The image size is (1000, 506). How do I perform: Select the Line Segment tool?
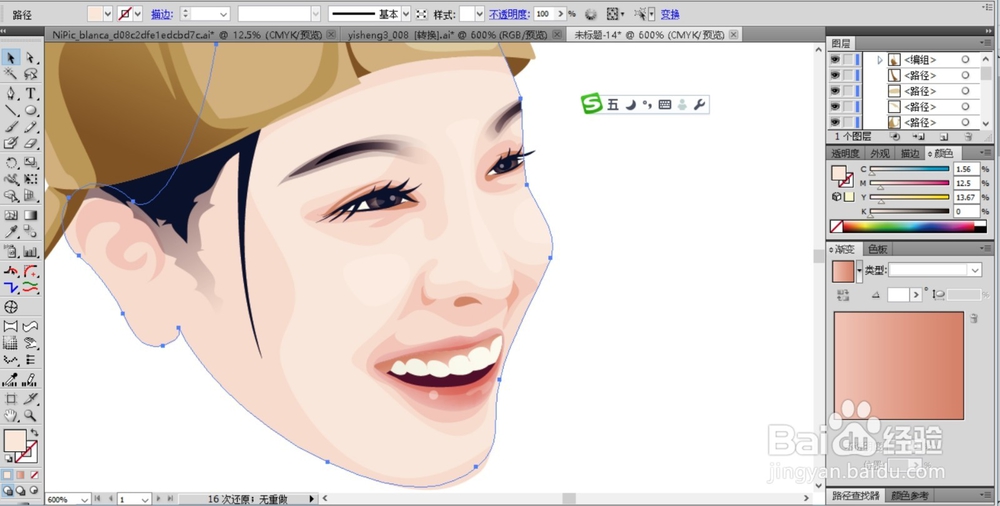(x=11, y=110)
